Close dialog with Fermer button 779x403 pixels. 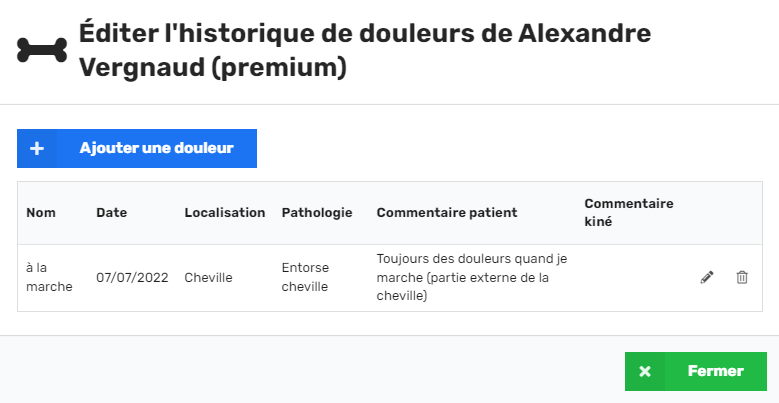point(696,371)
